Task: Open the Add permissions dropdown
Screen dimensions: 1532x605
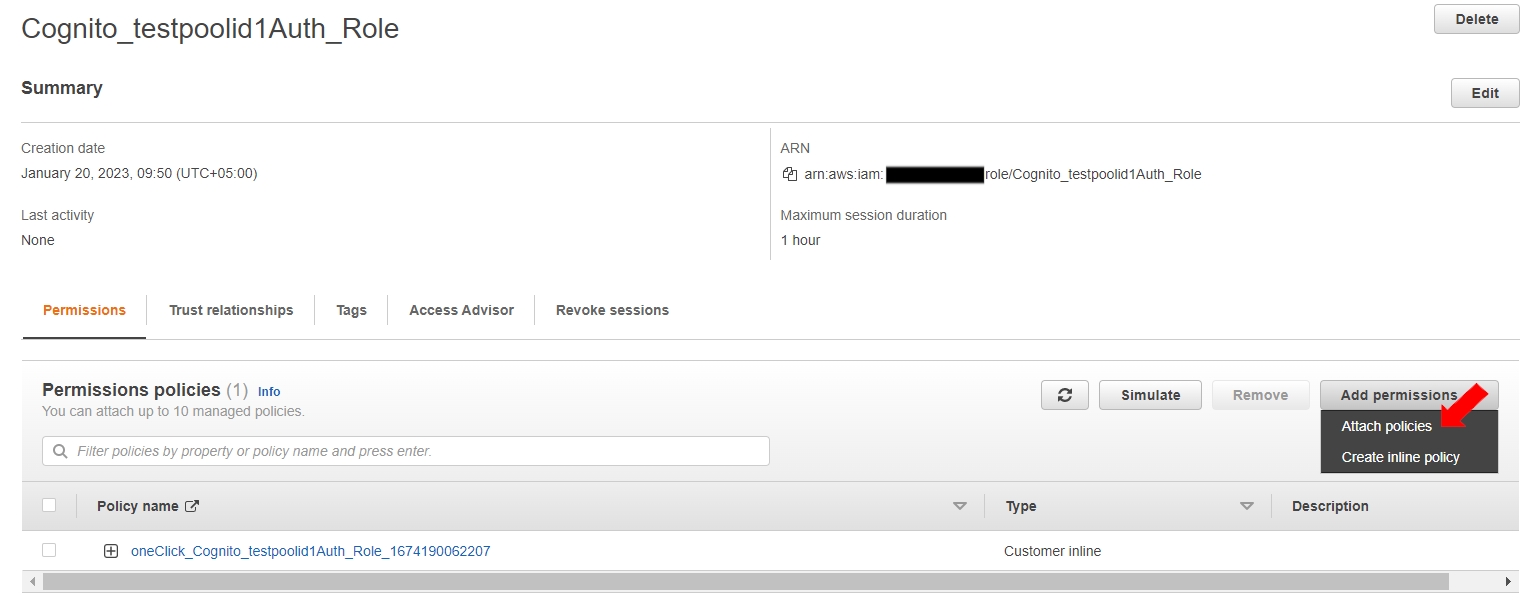Action: pos(1398,395)
